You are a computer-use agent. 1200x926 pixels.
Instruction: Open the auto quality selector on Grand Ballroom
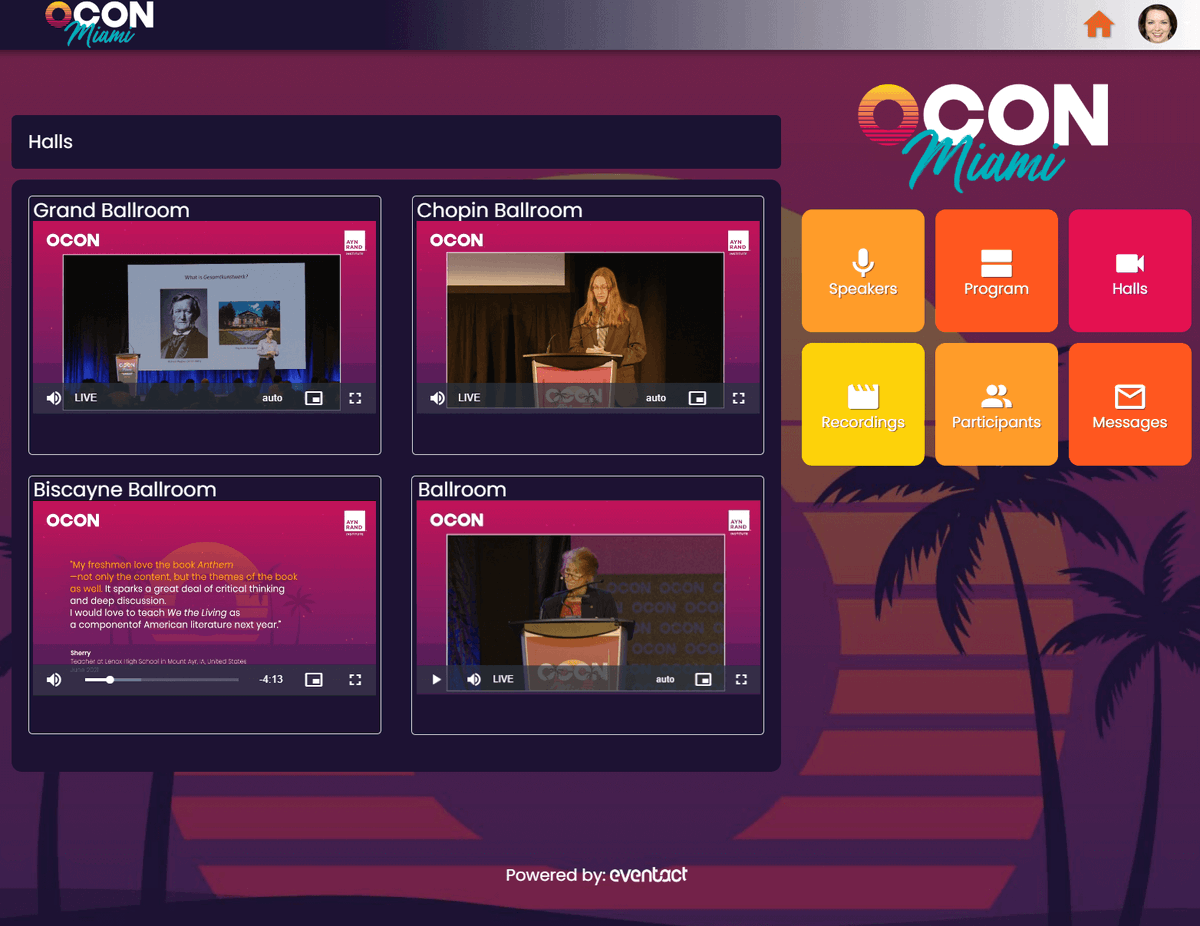[x=272, y=397]
